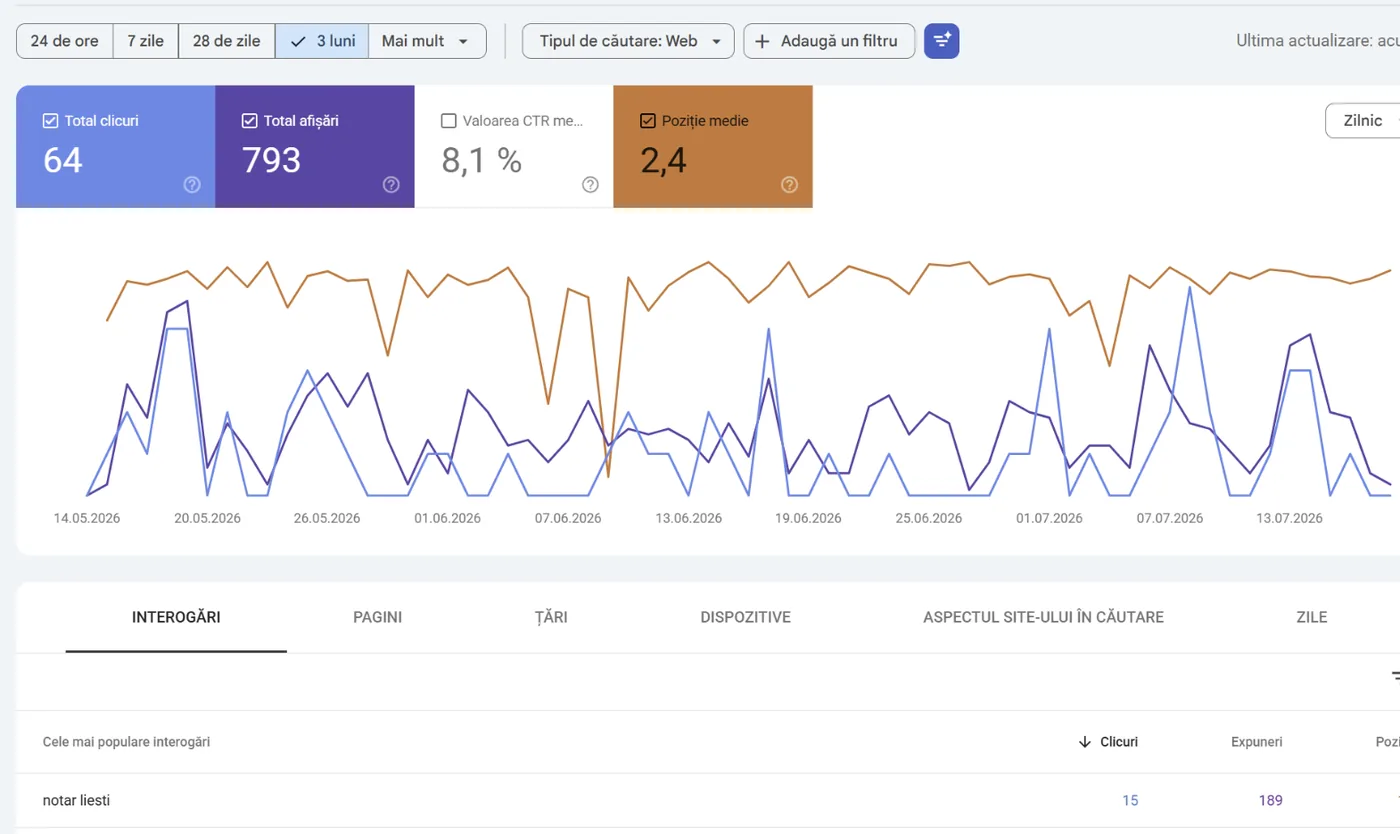1400x834 pixels.
Task: Click the impressions value 189
Action: pyautogui.click(x=1271, y=800)
